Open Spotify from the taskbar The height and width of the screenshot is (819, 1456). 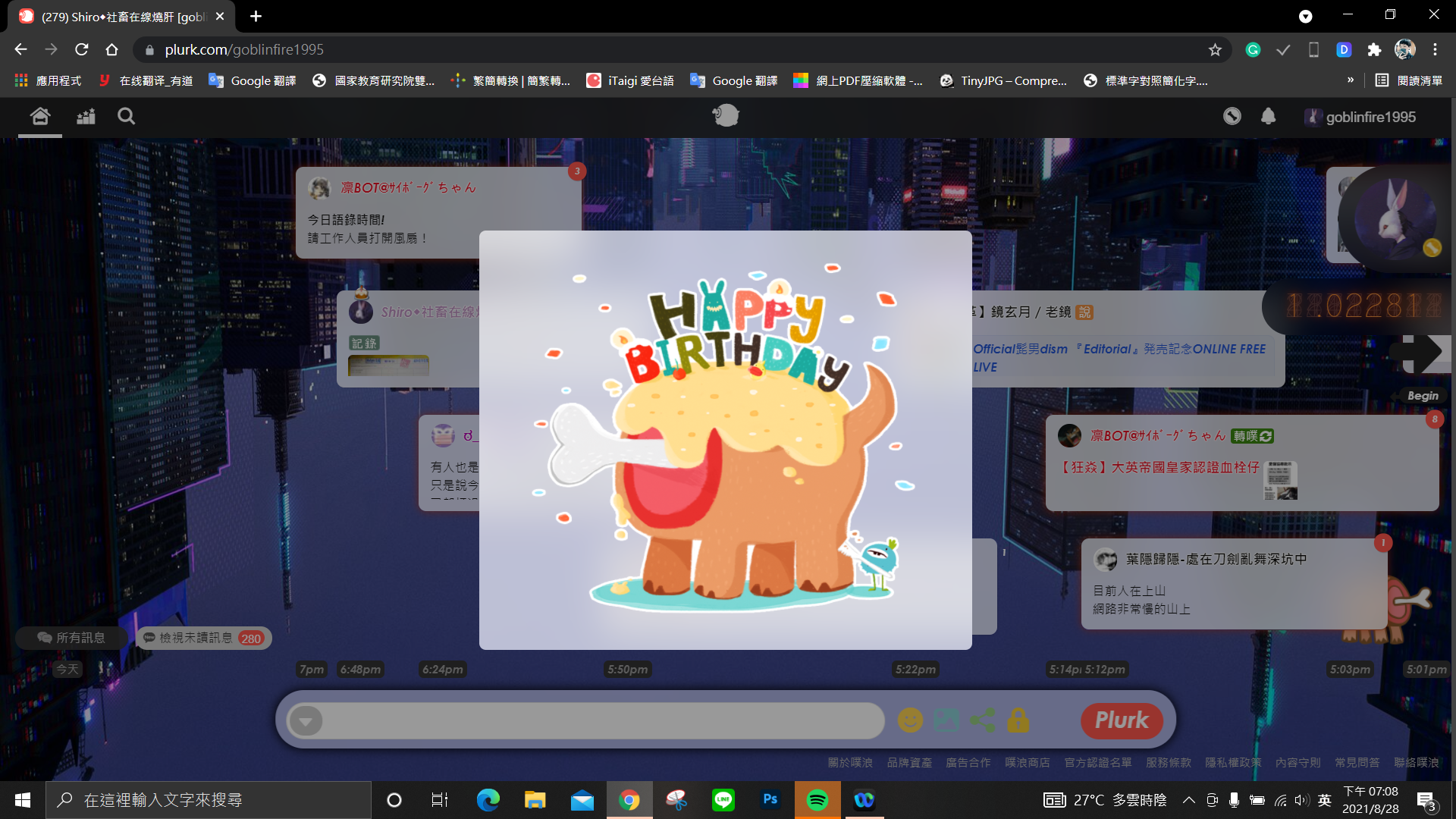(817, 800)
